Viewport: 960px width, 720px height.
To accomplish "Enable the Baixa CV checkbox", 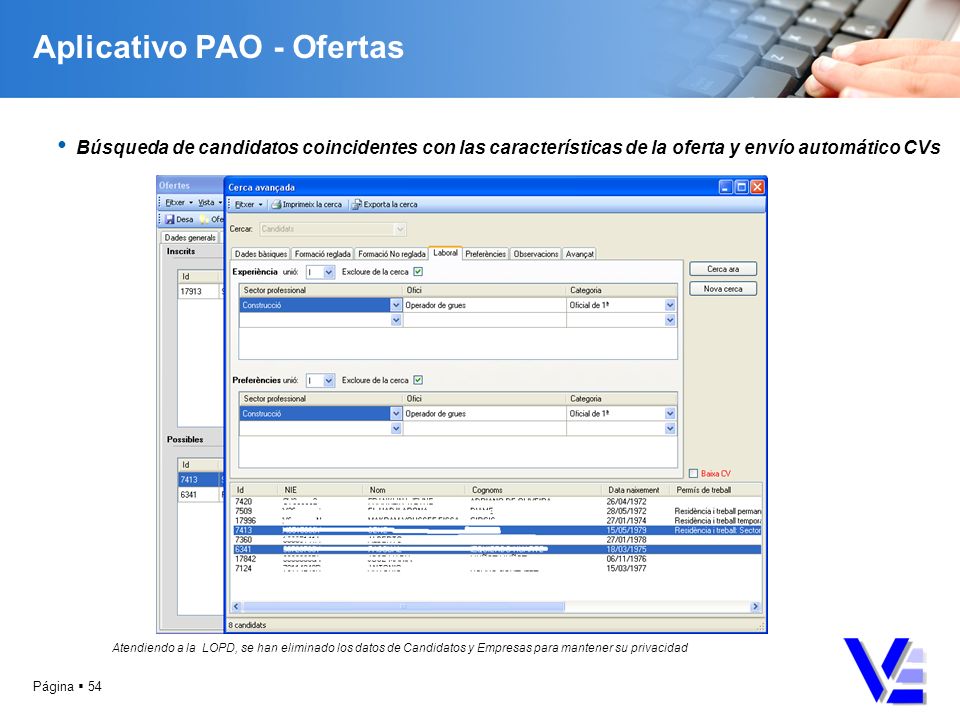I will [693, 473].
